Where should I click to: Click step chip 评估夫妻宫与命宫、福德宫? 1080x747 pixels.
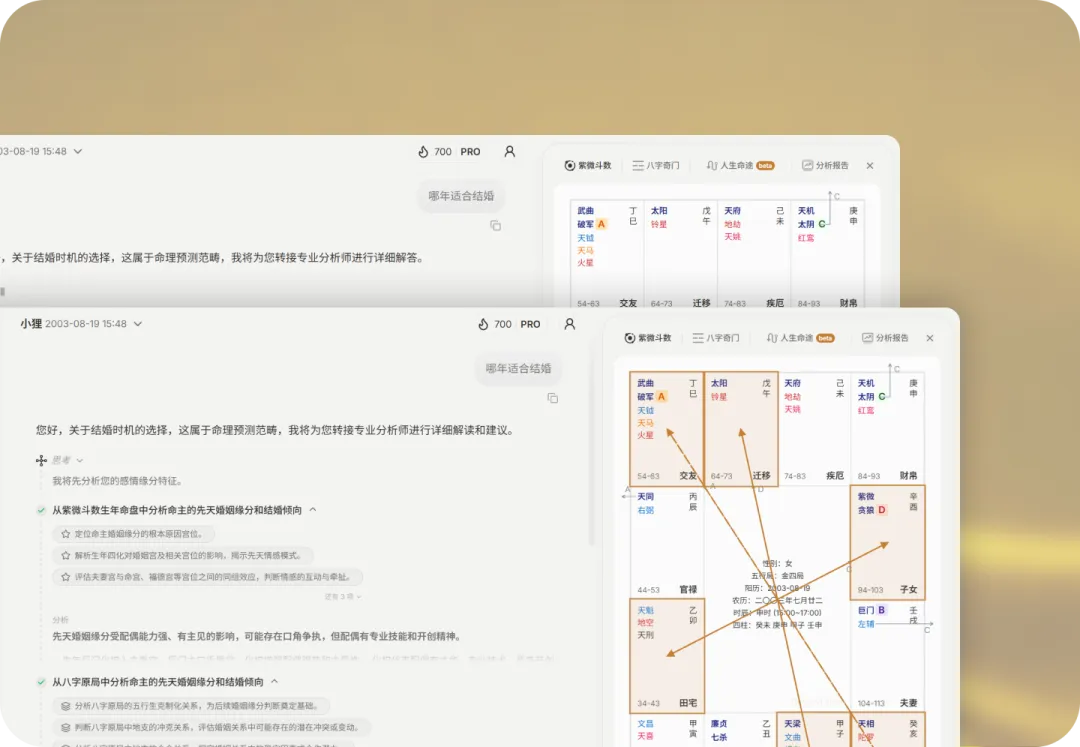pos(208,577)
